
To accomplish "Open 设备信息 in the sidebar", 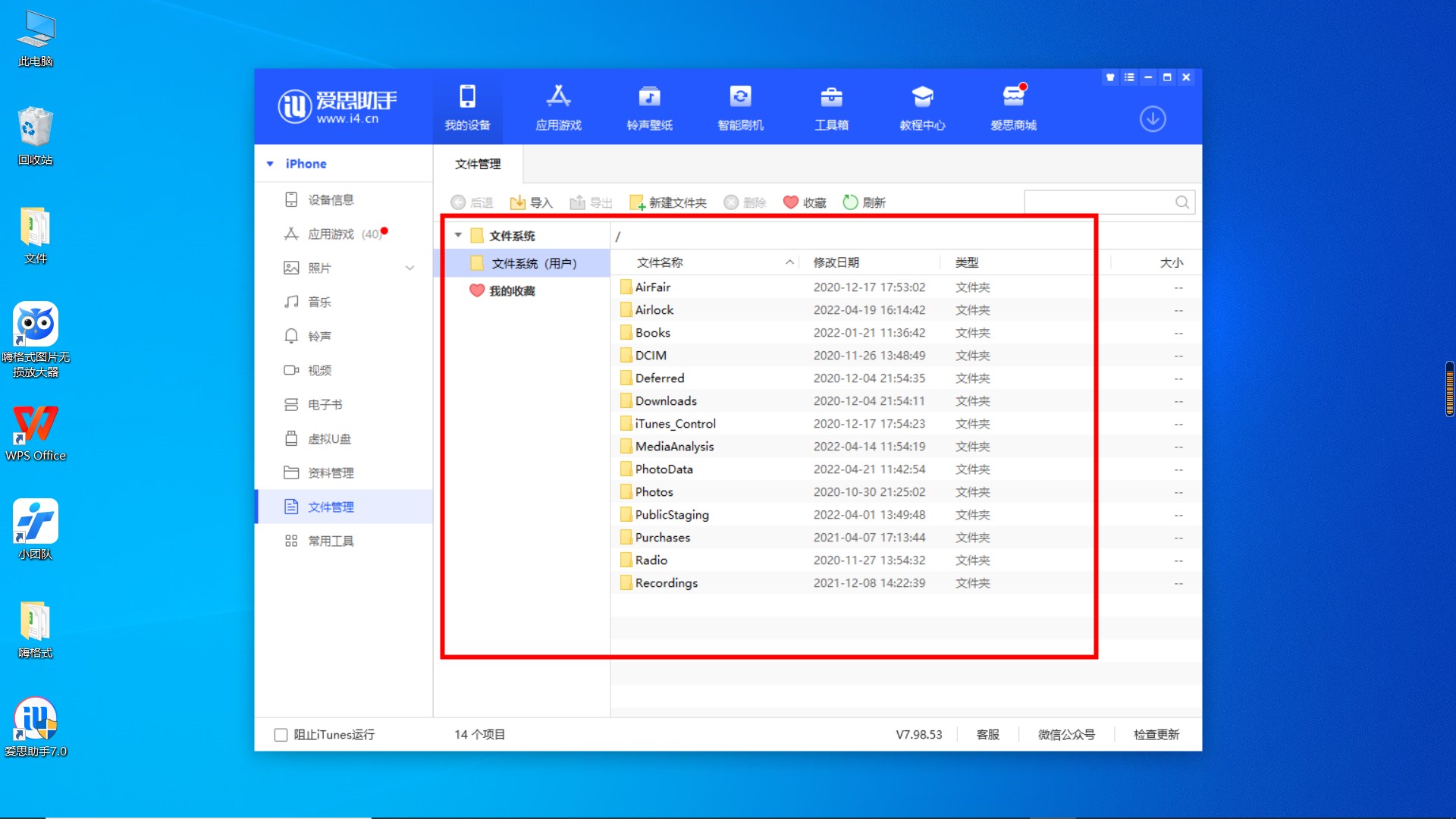I will [x=331, y=199].
